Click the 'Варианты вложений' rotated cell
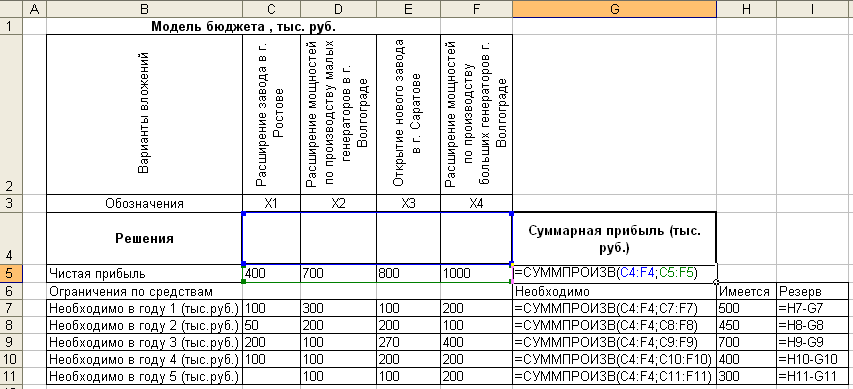The width and height of the screenshot is (853, 389). click(x=144, y=114)
